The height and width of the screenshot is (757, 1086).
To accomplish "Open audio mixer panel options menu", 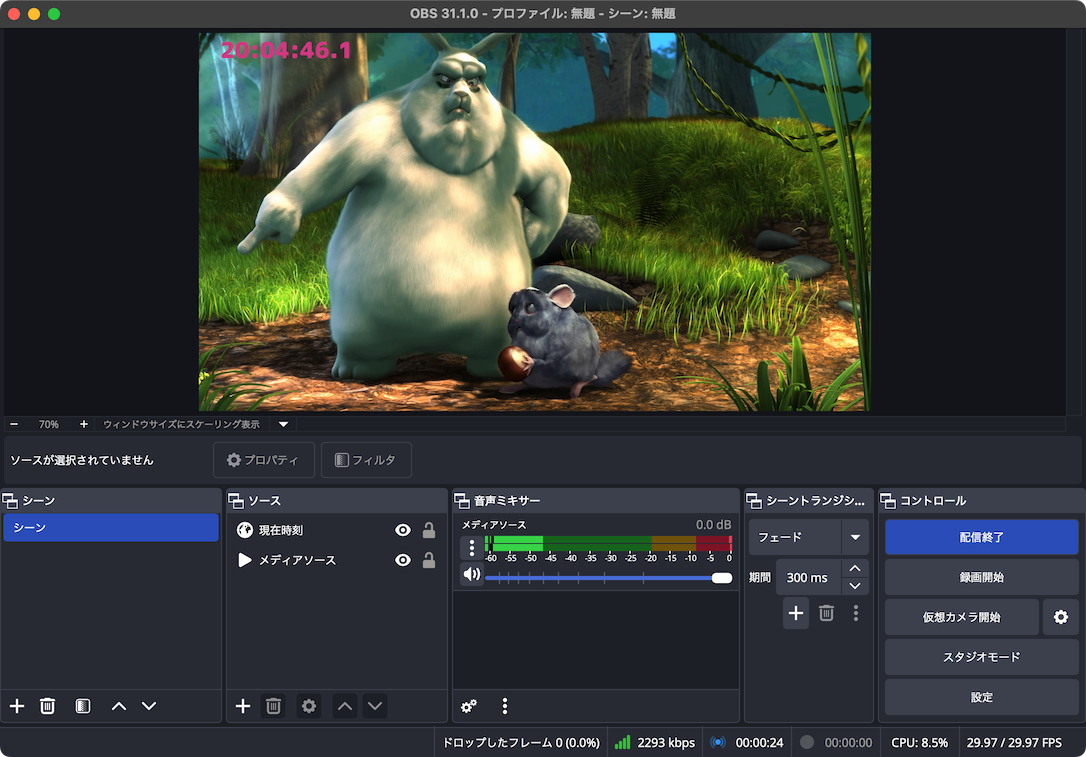I will 505,706.
